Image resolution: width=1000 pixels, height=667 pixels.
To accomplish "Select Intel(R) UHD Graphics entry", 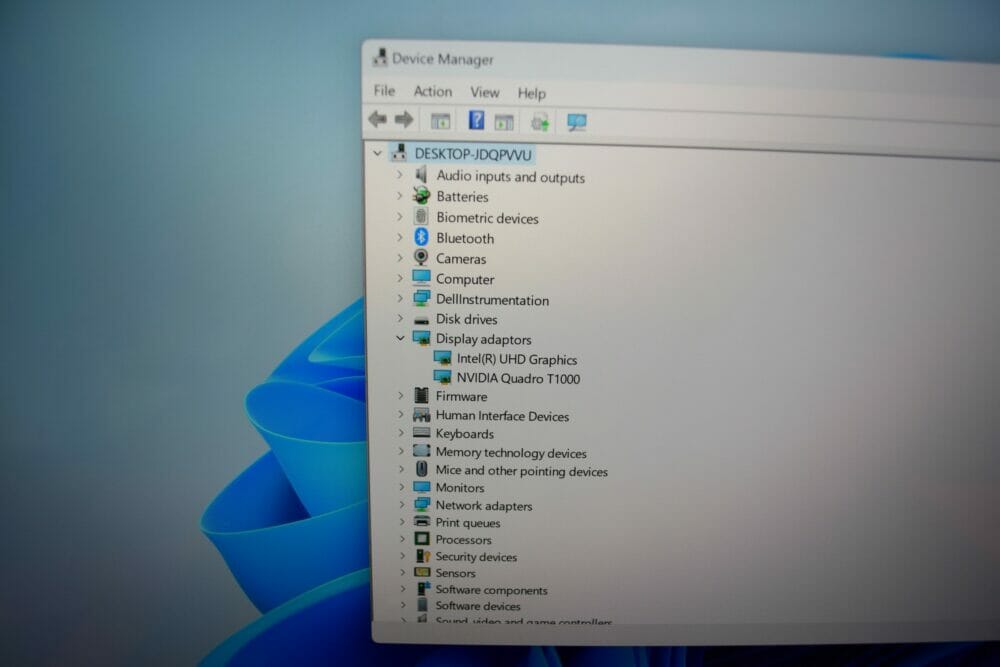I will tap(517, 360).
